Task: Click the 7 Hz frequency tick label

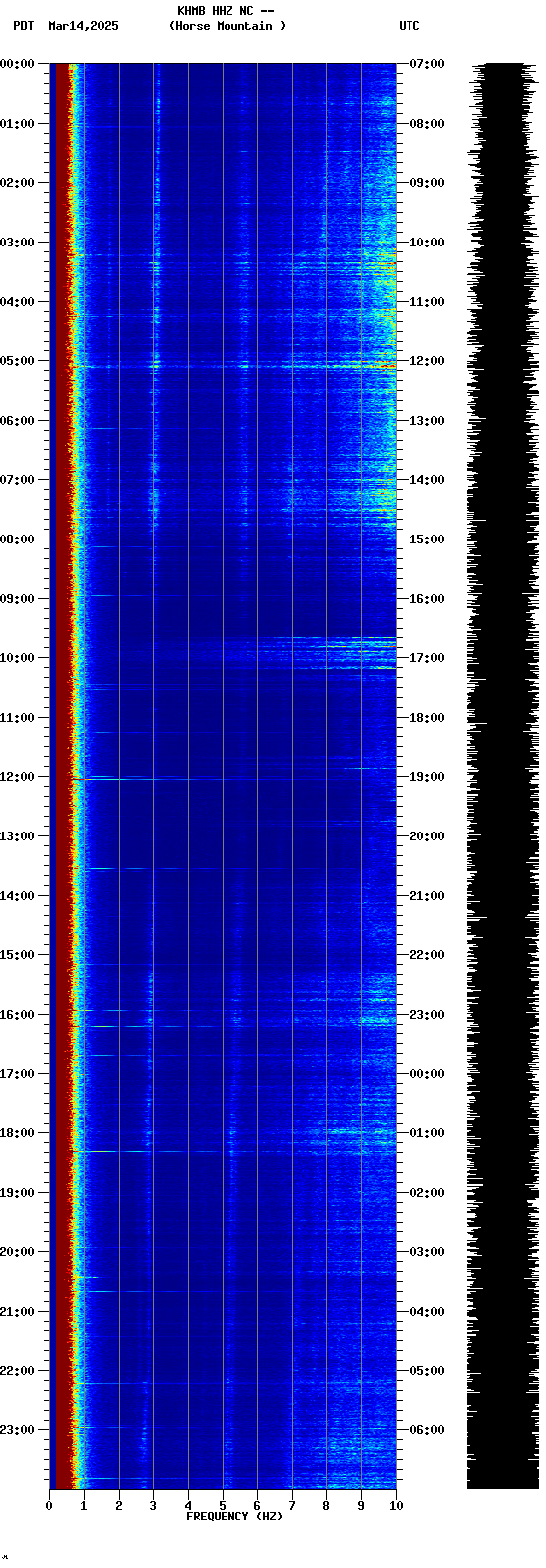Action: (292, 1506)
